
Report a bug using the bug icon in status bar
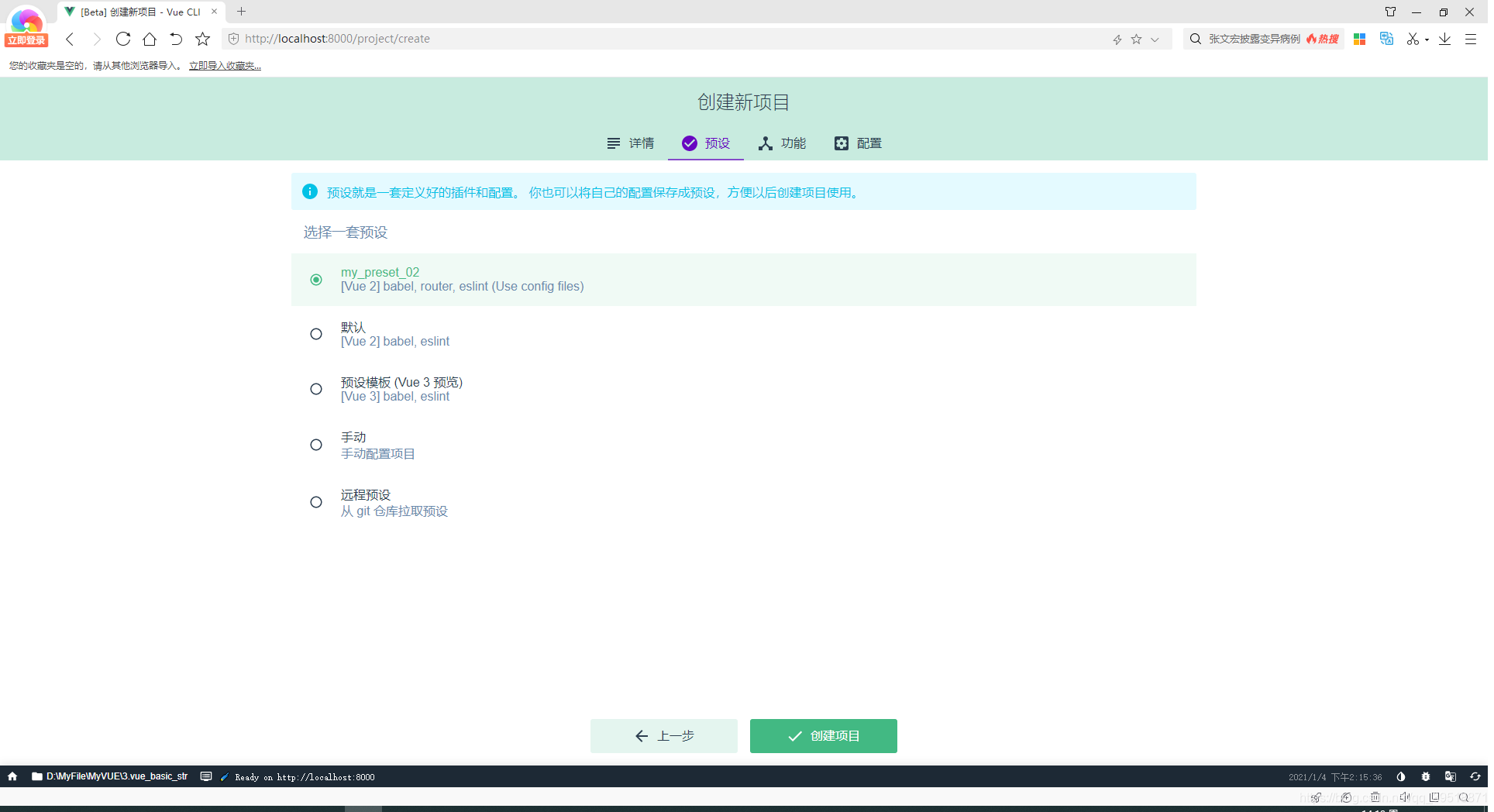pos(1426,776)
